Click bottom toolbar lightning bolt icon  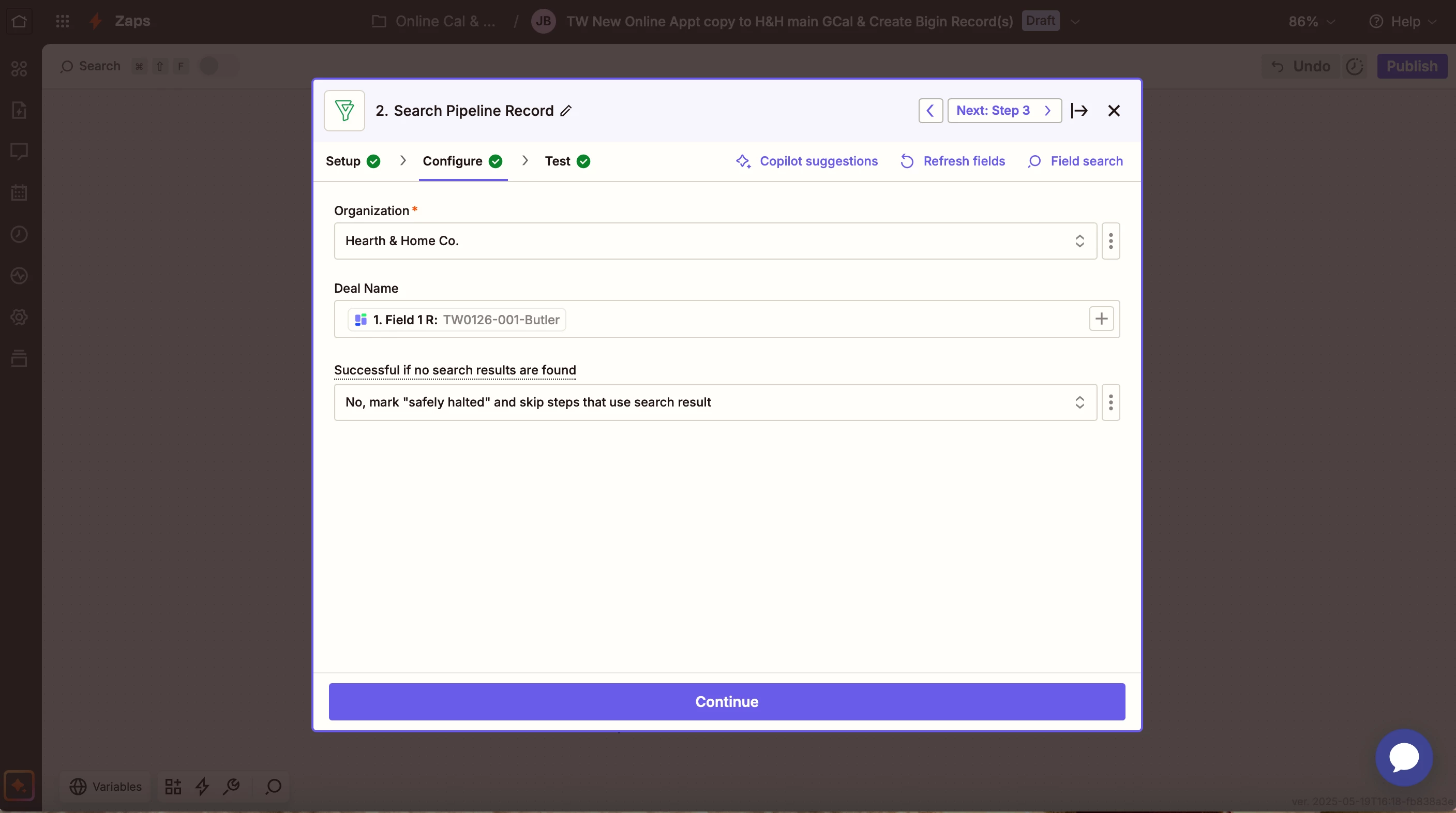[x=202, y=786]
